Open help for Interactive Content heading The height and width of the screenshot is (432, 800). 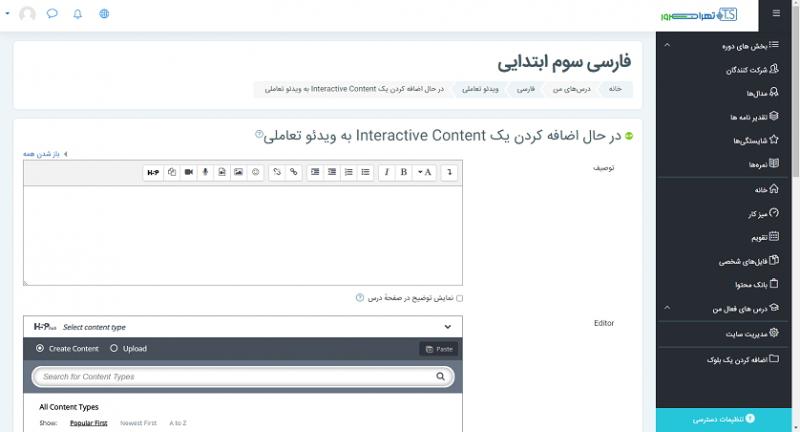coord(259,134)
